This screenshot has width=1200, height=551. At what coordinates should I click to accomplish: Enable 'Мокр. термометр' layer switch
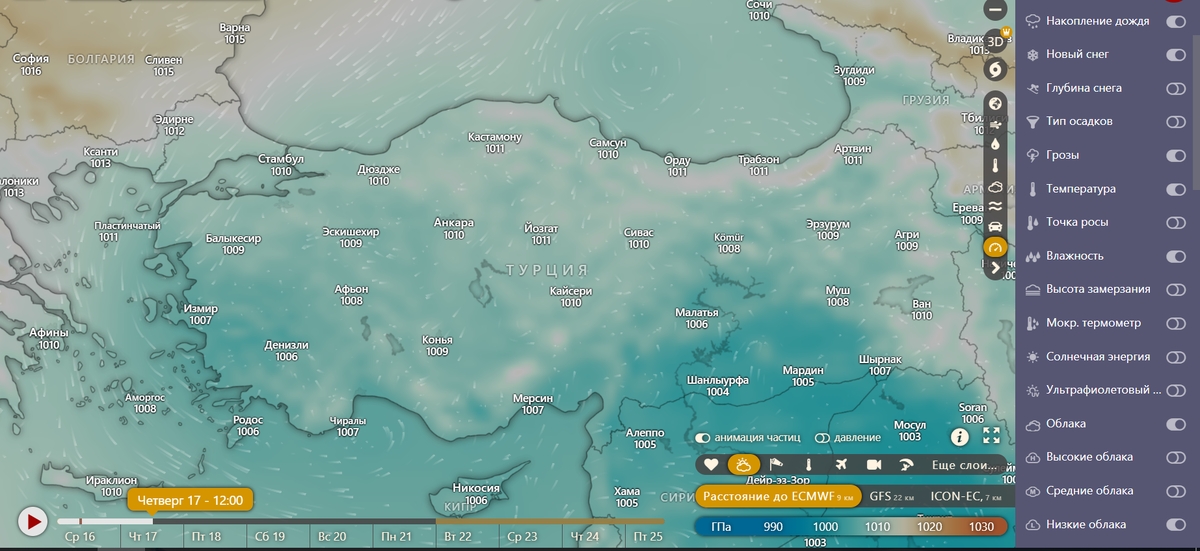tap(1176, 323)
